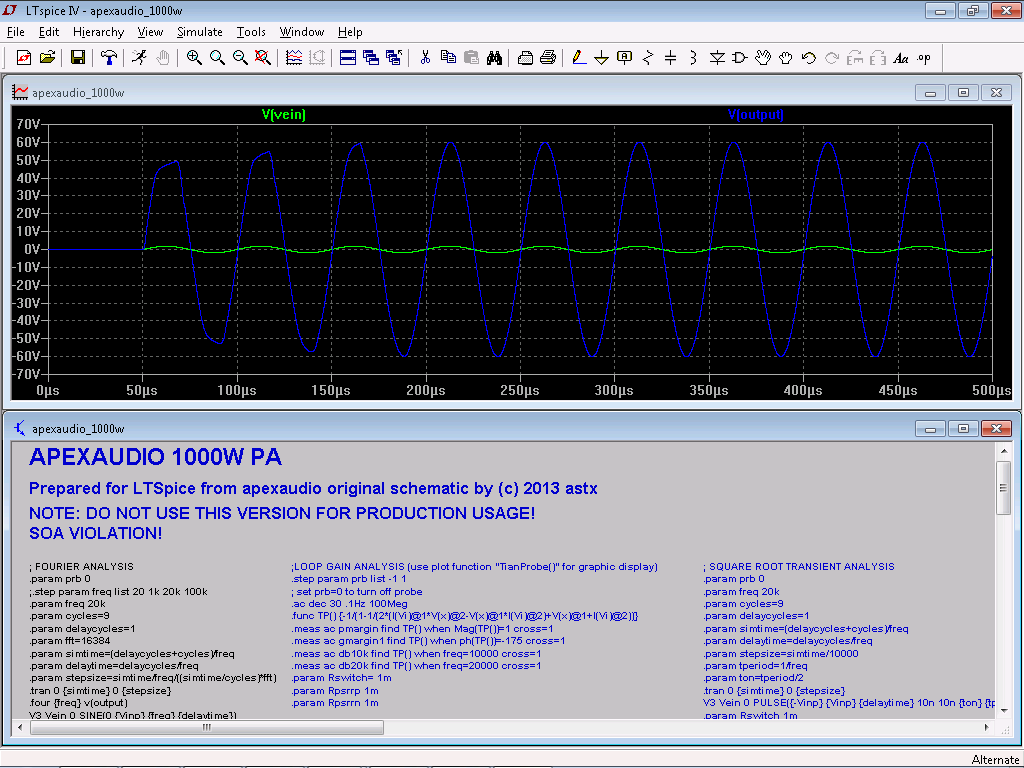The height and width of the screenshot is (768, 1024).
Task: Select the Place Inductor tool
Action: 694,58
